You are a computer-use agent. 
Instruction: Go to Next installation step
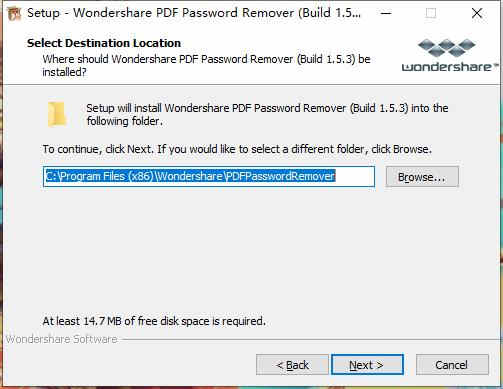(x=367, y=364)
